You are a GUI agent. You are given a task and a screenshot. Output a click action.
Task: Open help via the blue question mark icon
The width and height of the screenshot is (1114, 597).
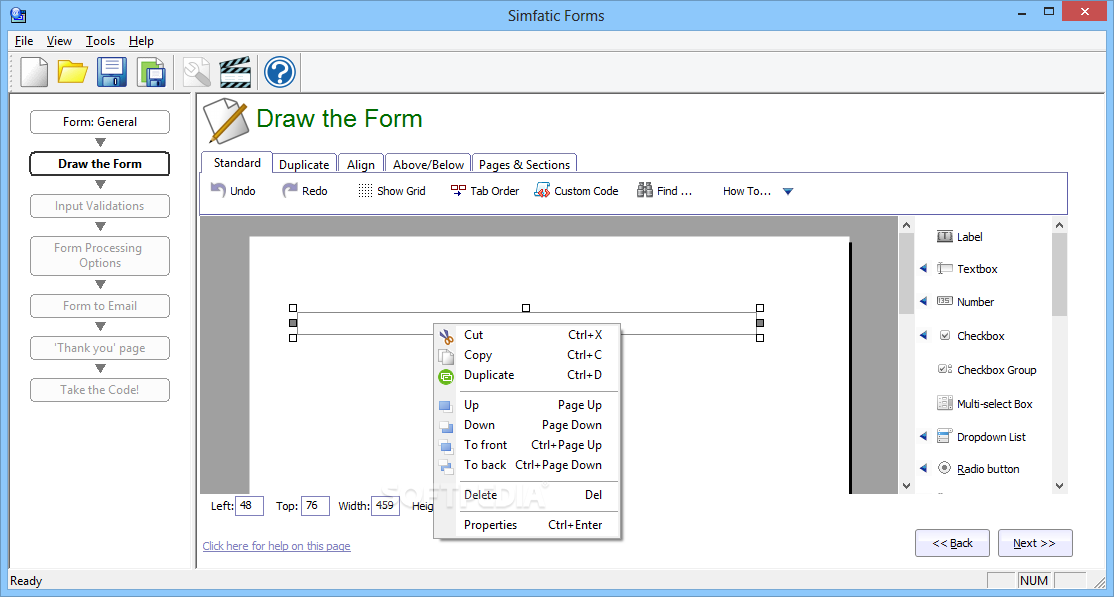pyautogui.click(x=279, y=72)
